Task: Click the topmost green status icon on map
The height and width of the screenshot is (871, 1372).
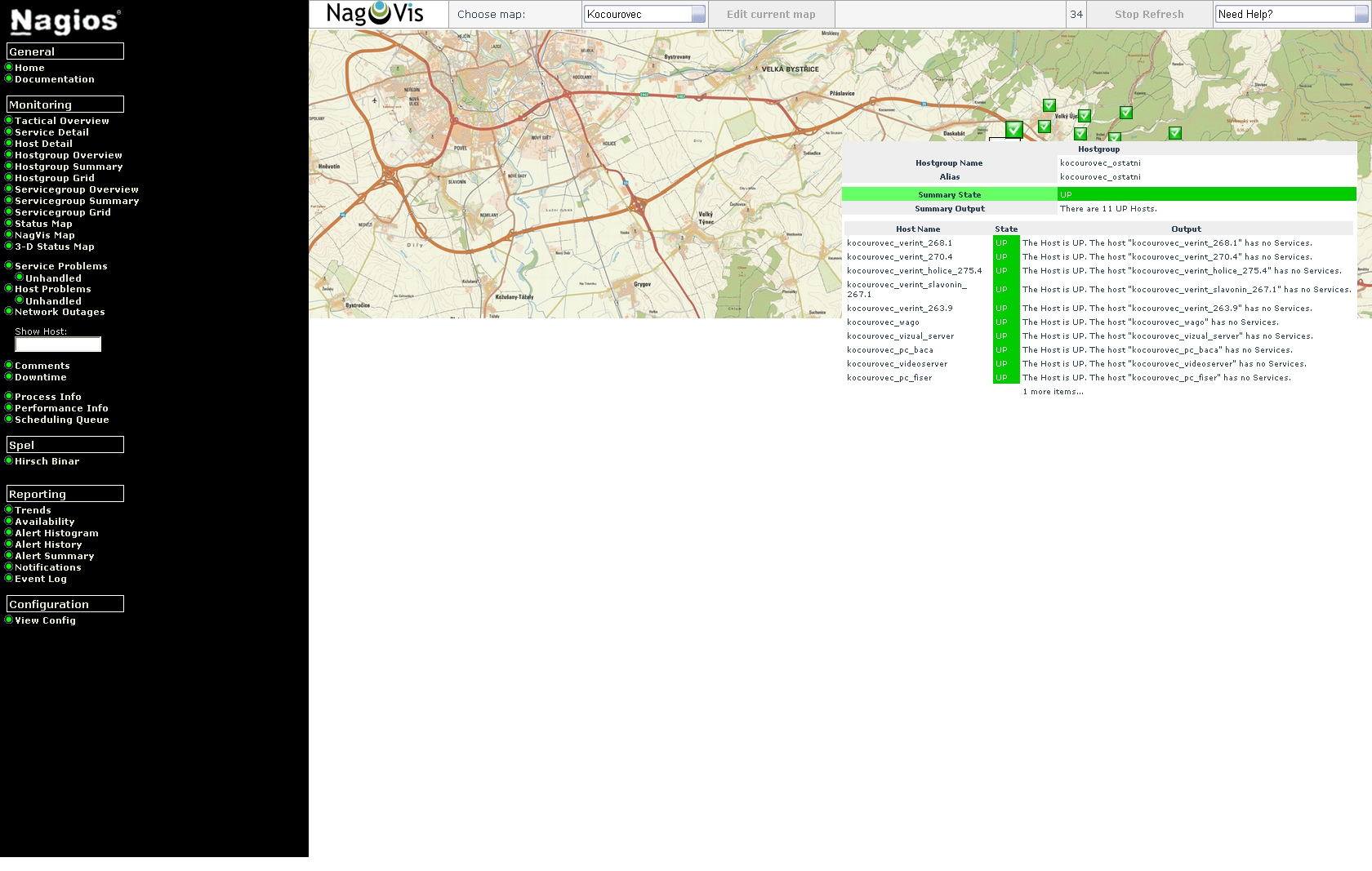Action: click(1049, 105)
